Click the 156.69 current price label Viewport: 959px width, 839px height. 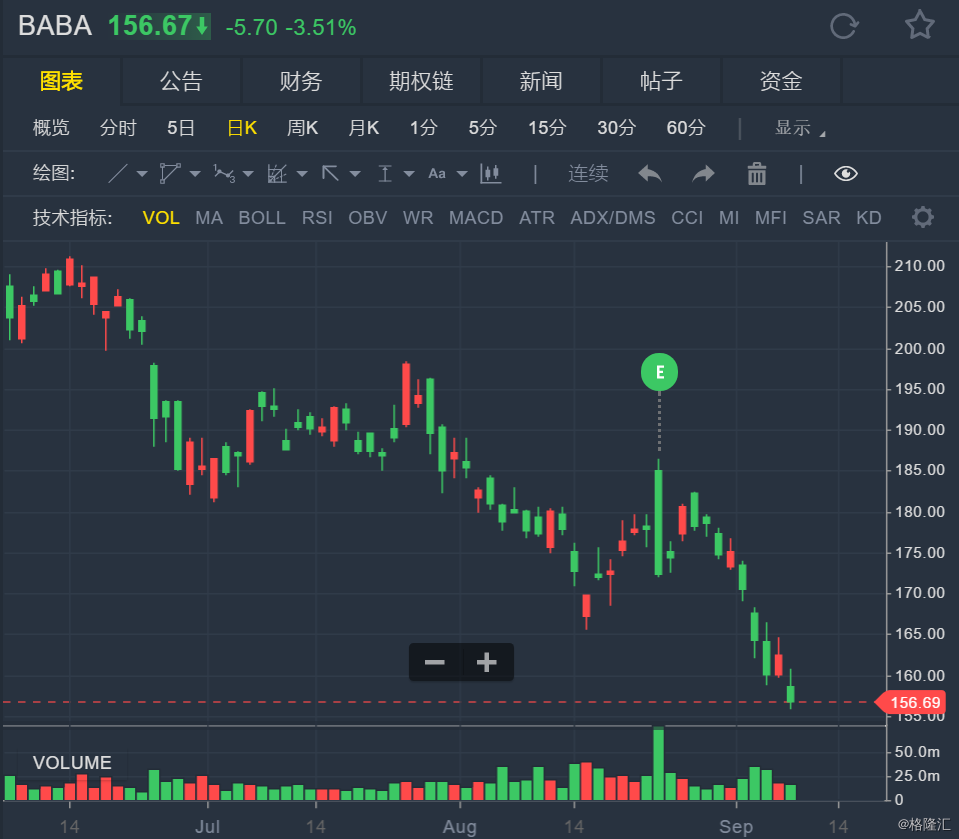coord(911,702)
